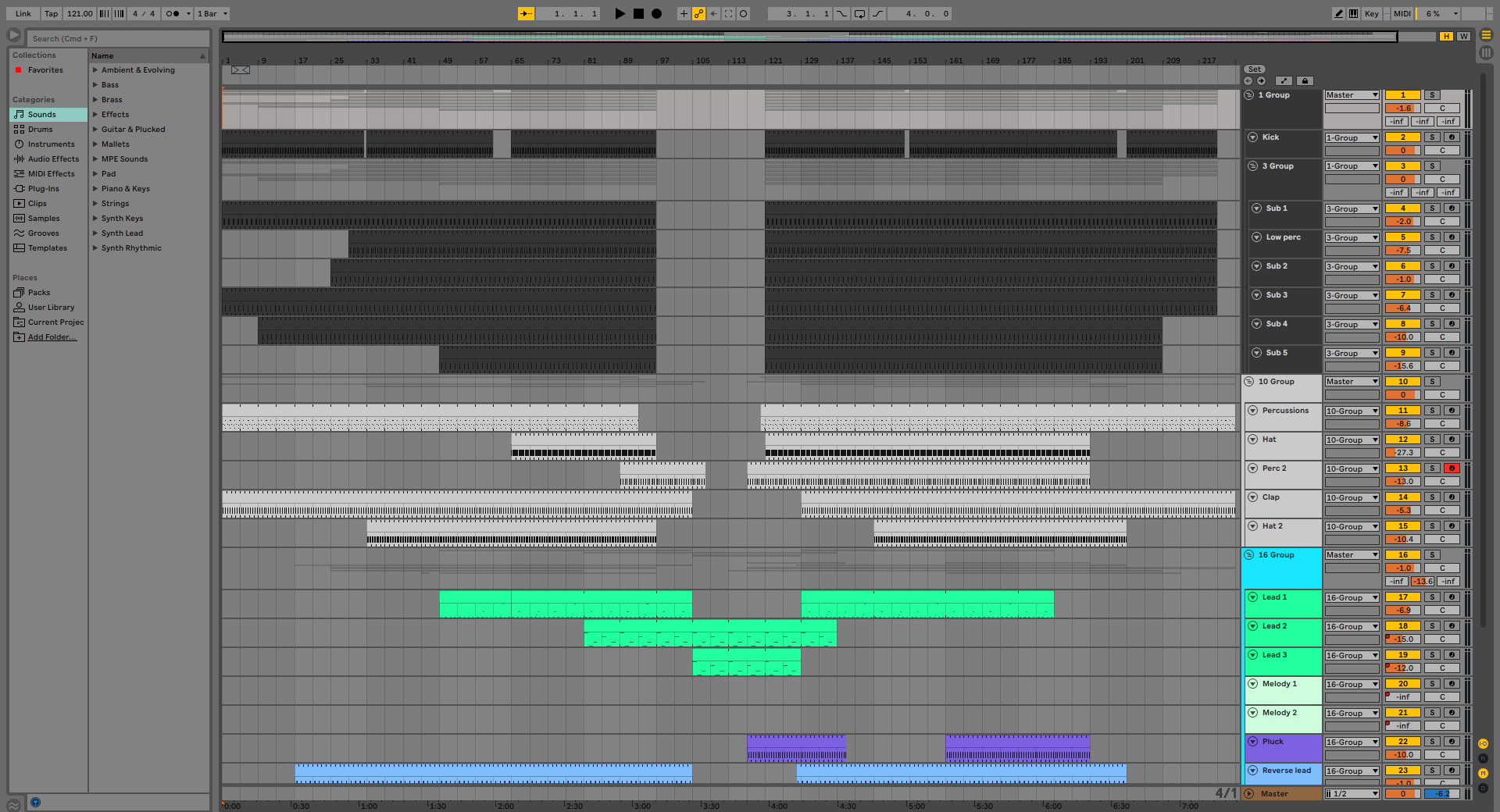
Task: Toggle the Metronome button
Action: click(173, 13)
